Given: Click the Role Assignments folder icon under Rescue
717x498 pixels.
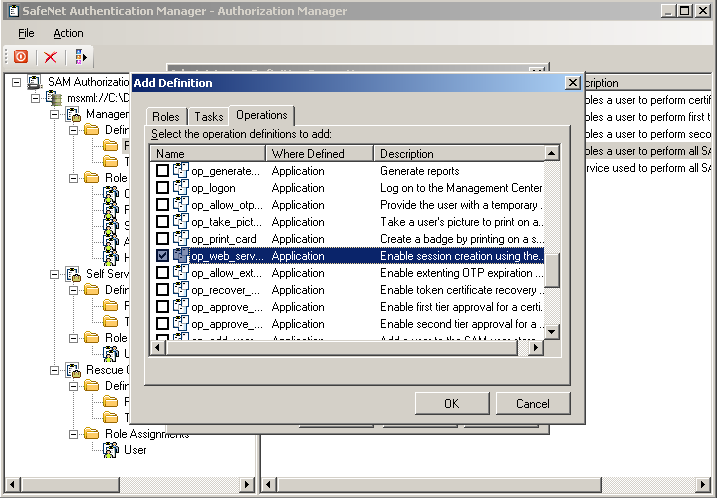Looking at the screenshot, I should tap(91, 434).
